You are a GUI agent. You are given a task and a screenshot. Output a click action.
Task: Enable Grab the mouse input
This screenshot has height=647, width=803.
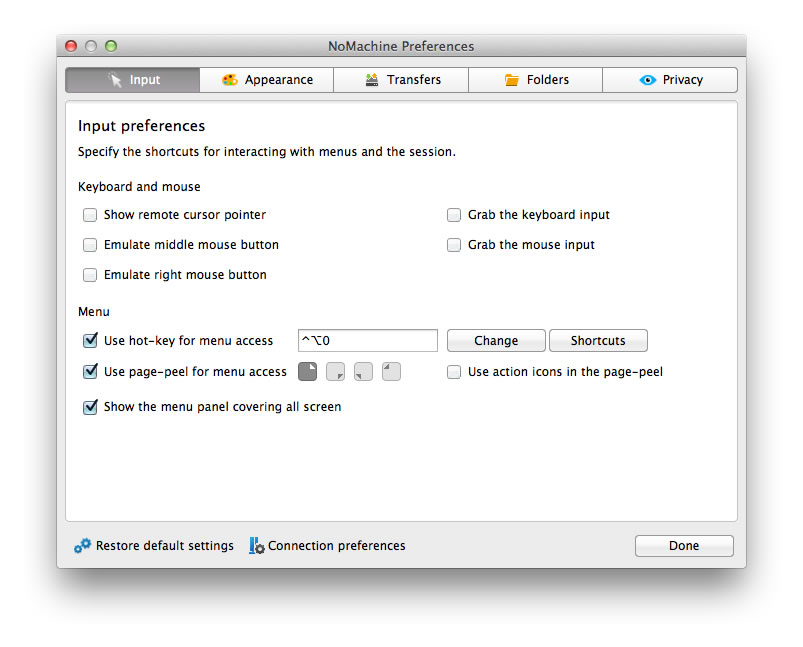[x=454, y=245]
